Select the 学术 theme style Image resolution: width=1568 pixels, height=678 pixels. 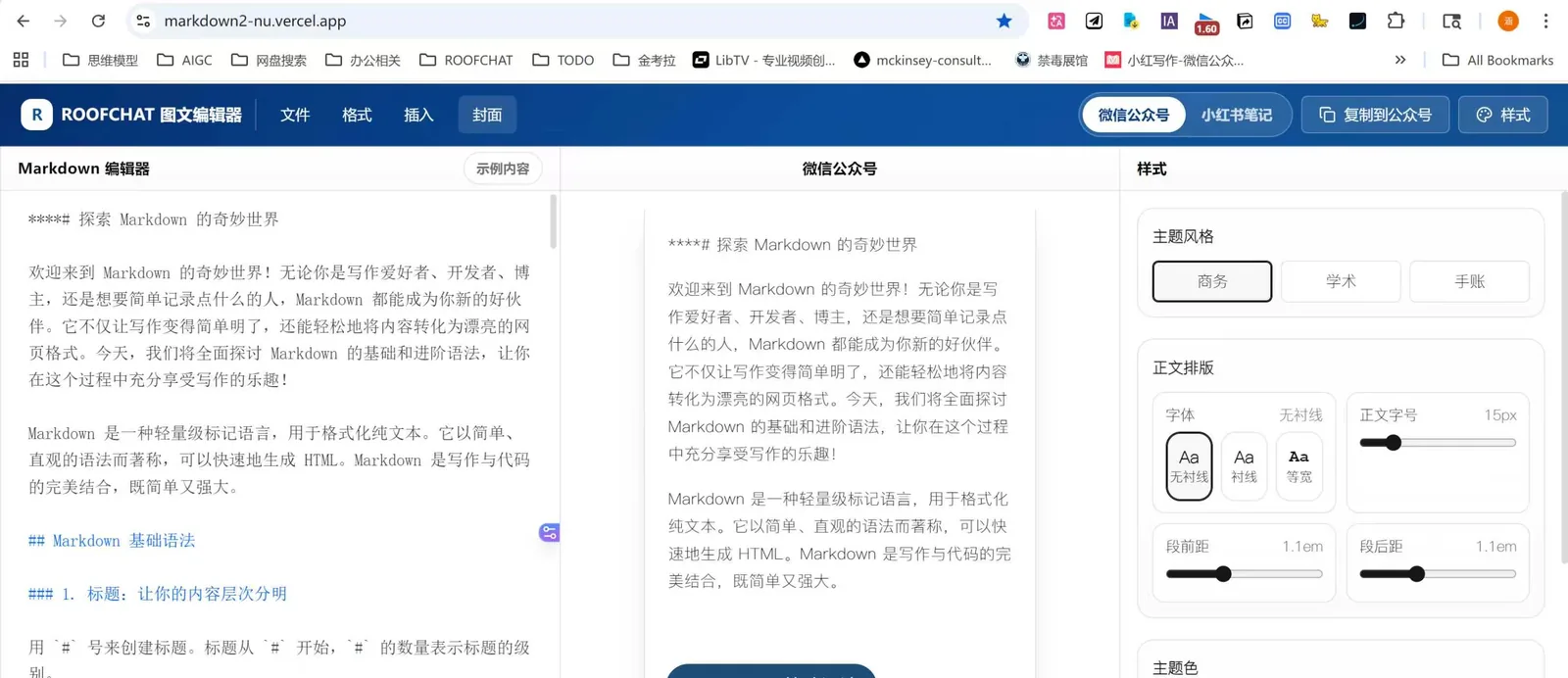pos(1341,281)
